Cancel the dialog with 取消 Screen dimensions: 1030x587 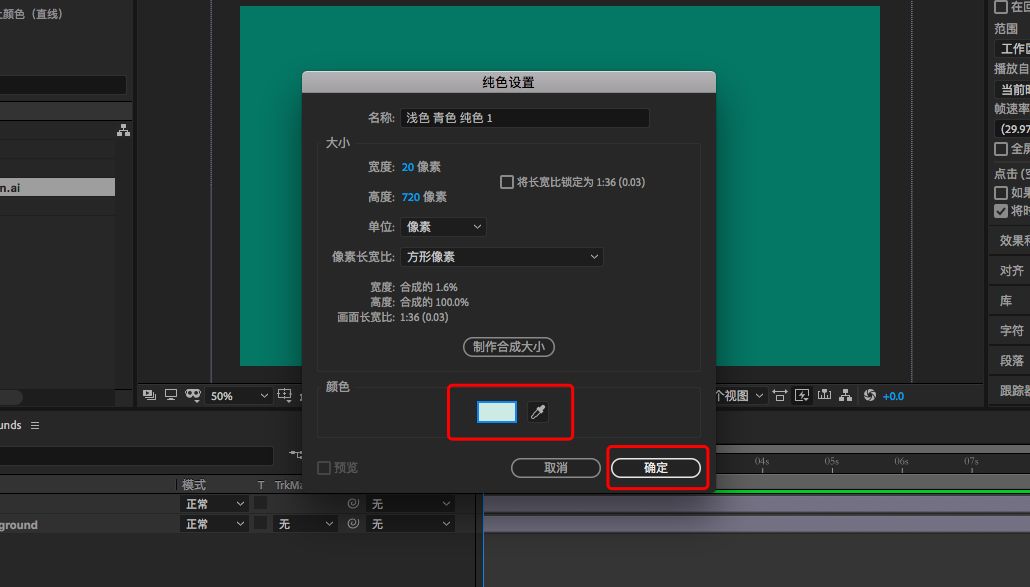point(556,467)
